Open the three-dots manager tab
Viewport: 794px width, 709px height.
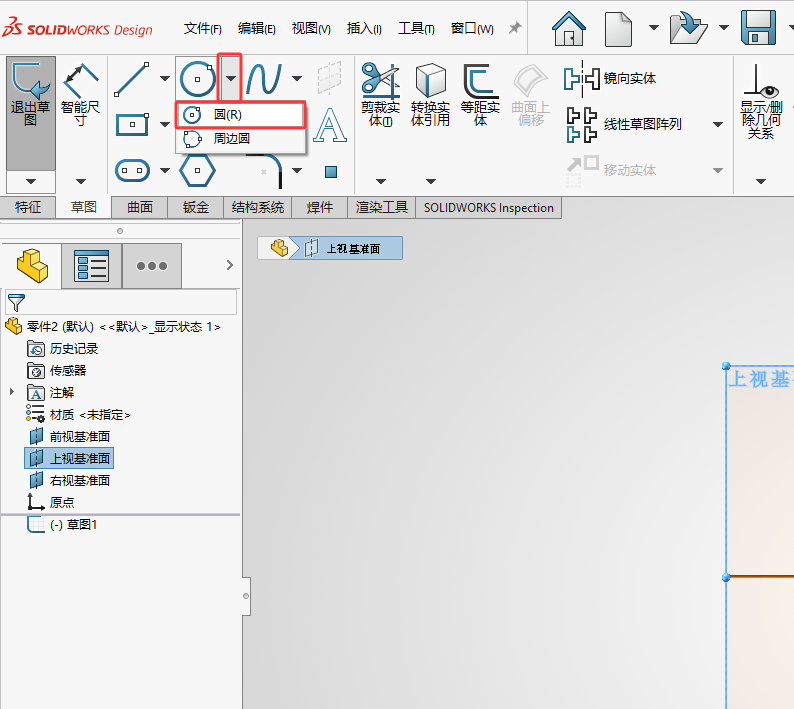tap(151, 265)
